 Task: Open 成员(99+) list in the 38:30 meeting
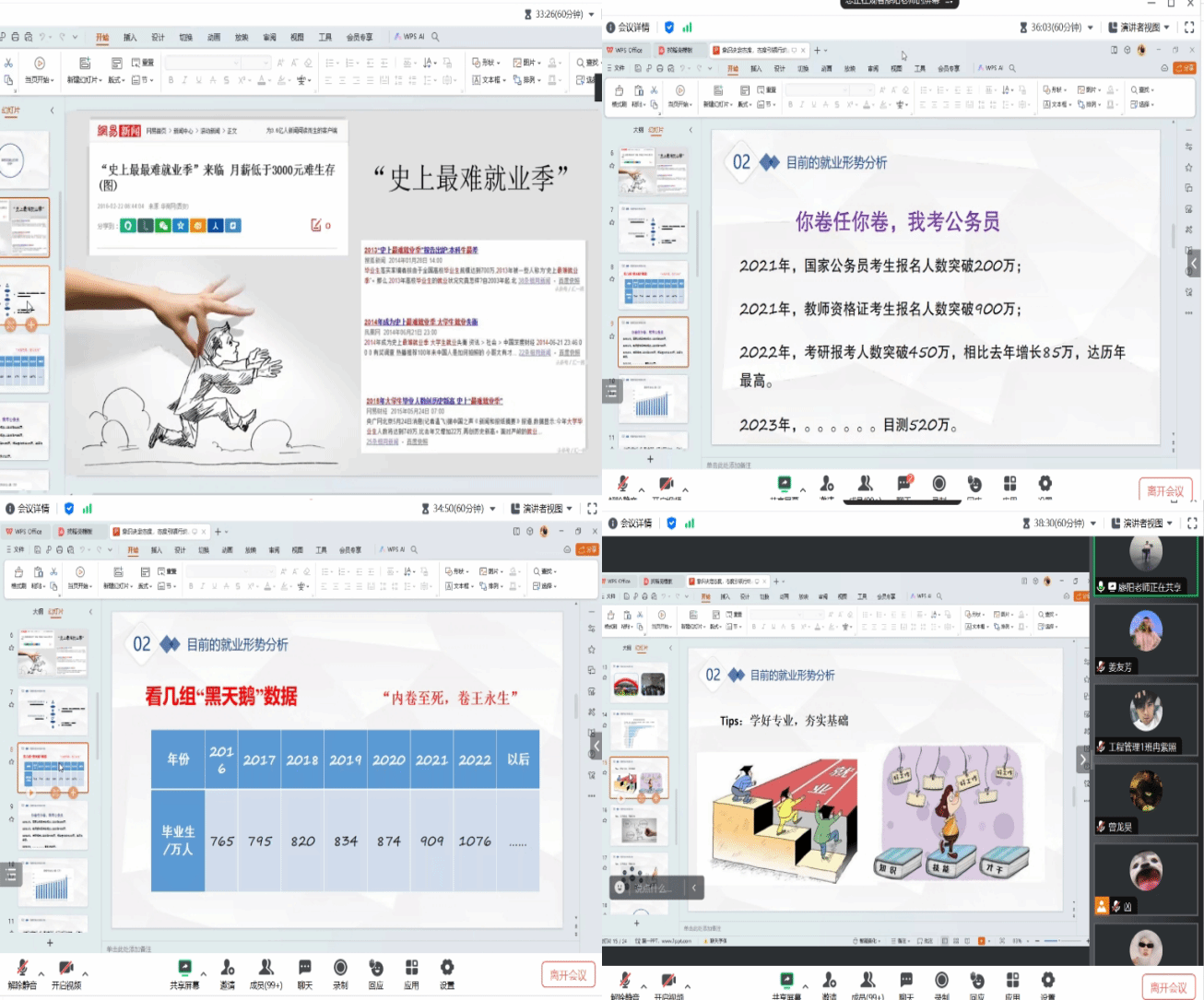click(868, 980)
